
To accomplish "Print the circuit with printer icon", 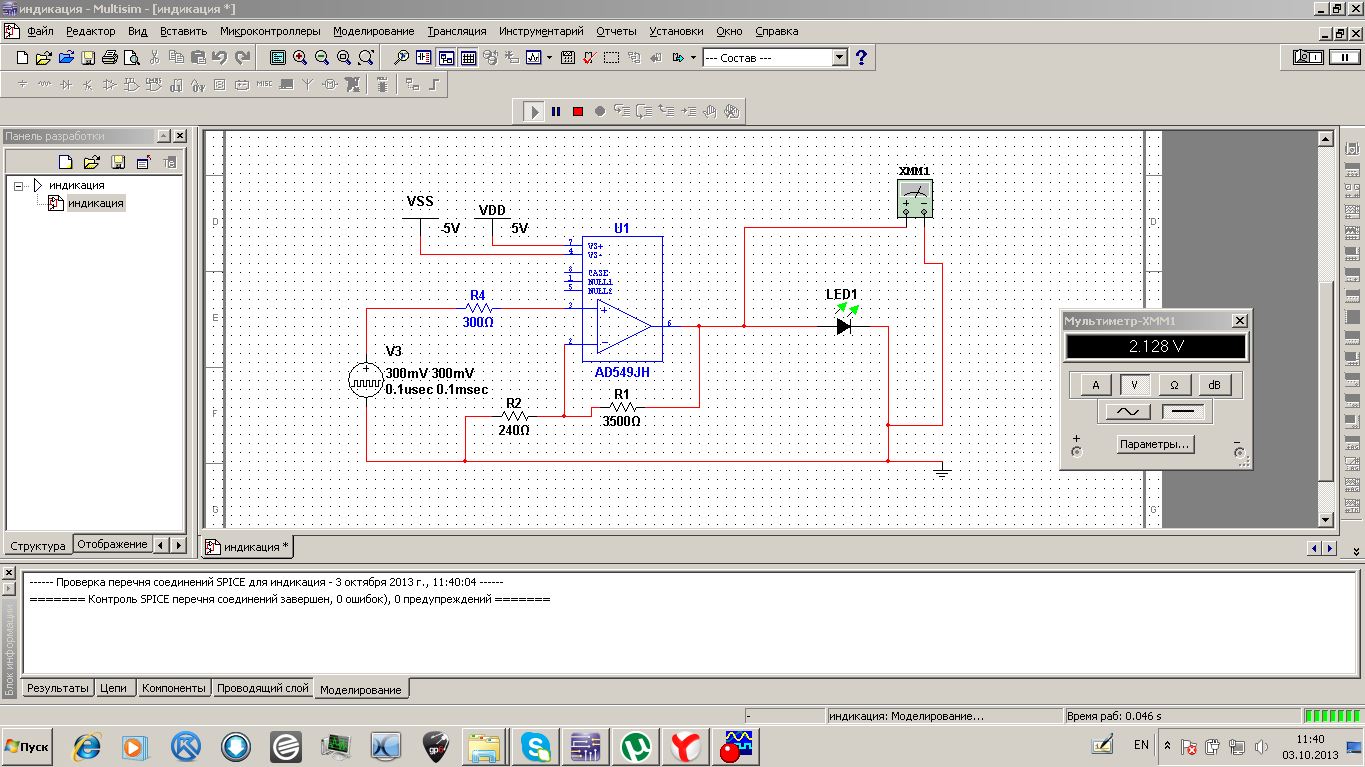I will click(x=110, y=58).
